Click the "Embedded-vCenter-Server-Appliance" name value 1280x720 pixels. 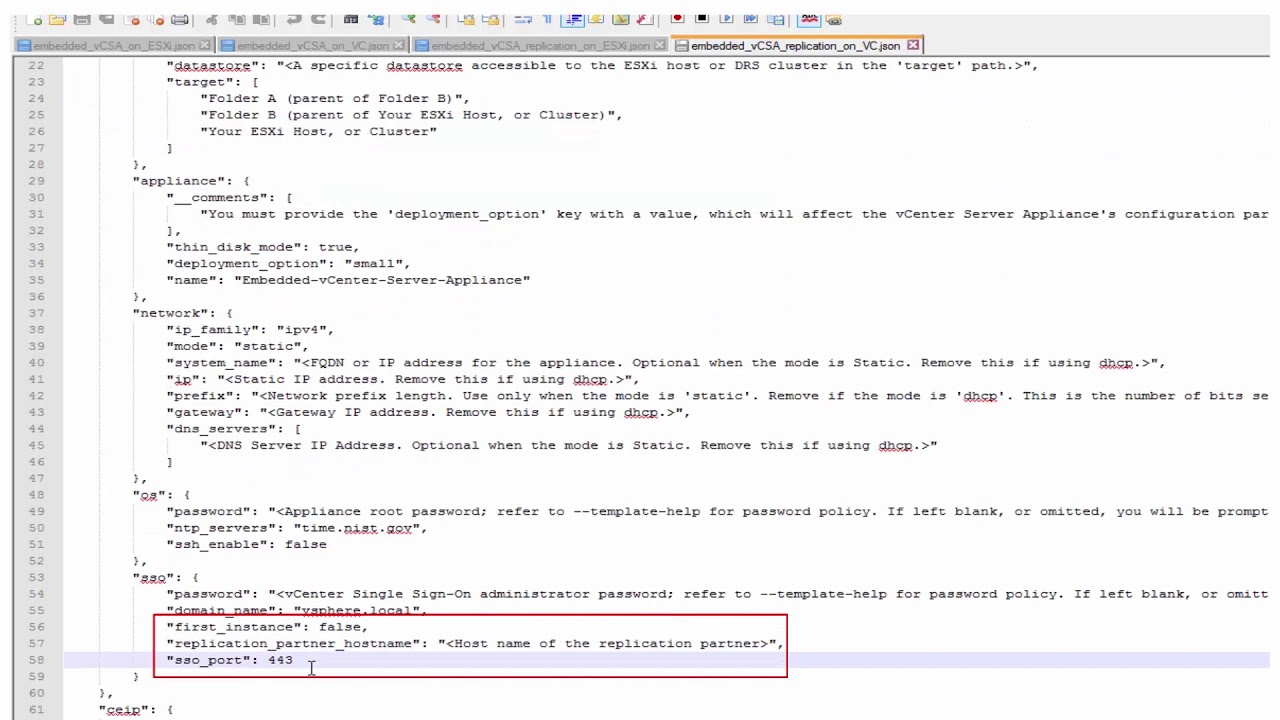point(382,280)
